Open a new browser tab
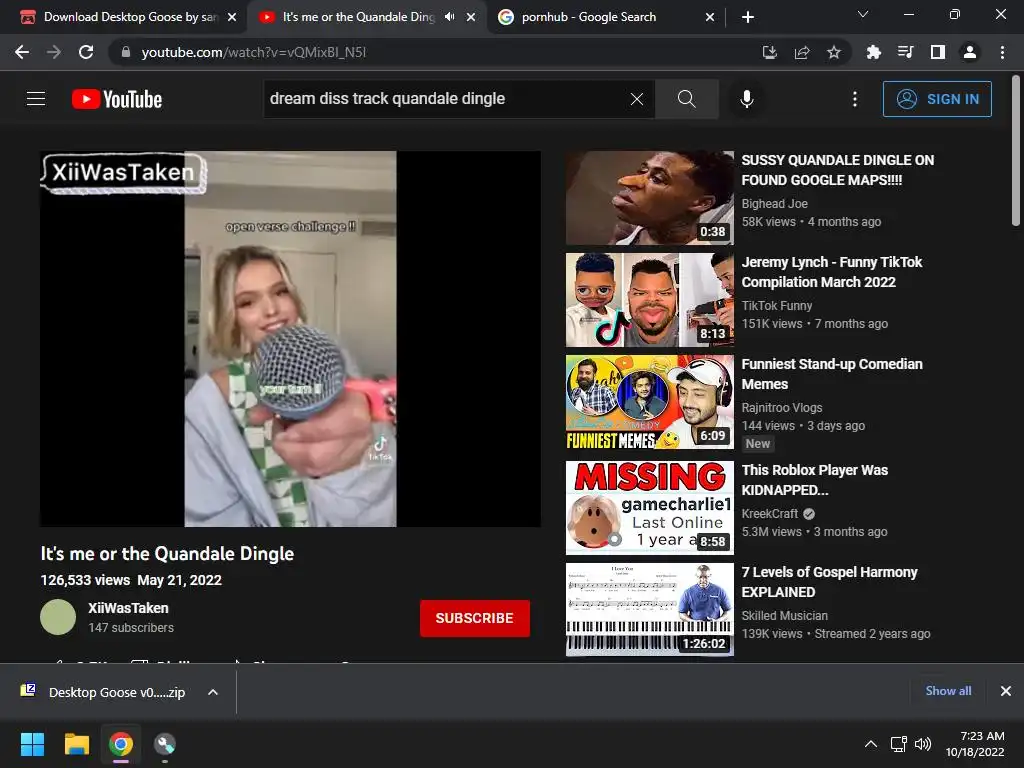Image resolution: width=1024 pixels, height=768 pixels. pos(748,17)
